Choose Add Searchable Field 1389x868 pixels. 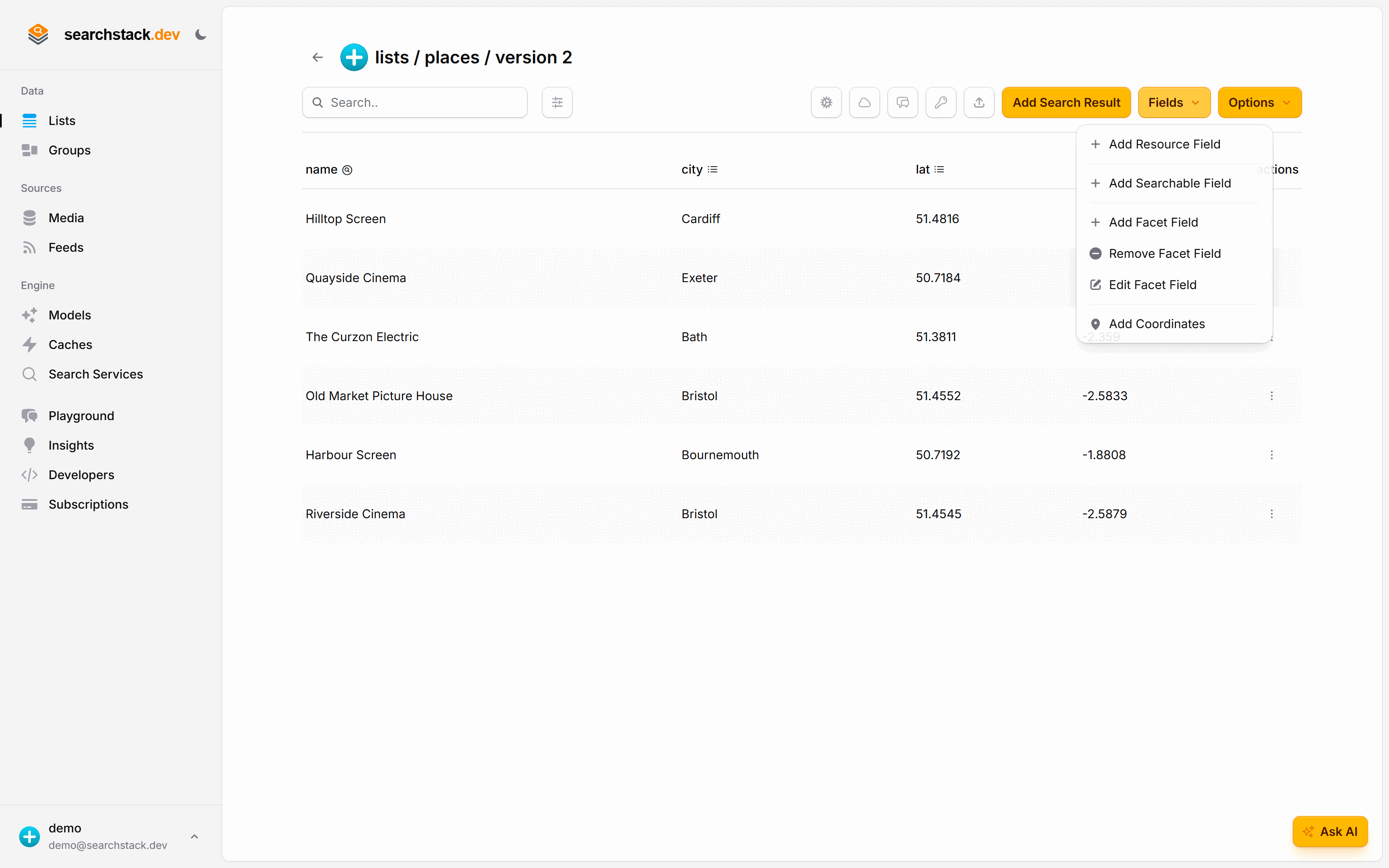(1174, 183)
